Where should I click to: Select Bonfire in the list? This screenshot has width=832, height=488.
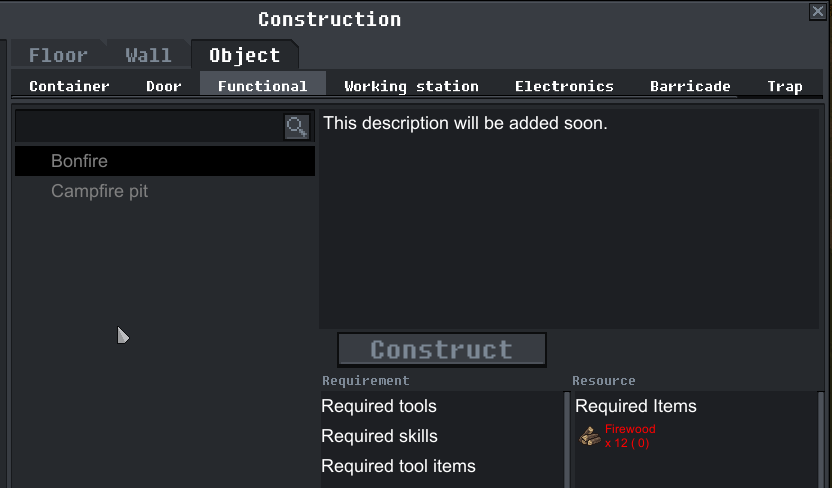(x=80, y=161)
